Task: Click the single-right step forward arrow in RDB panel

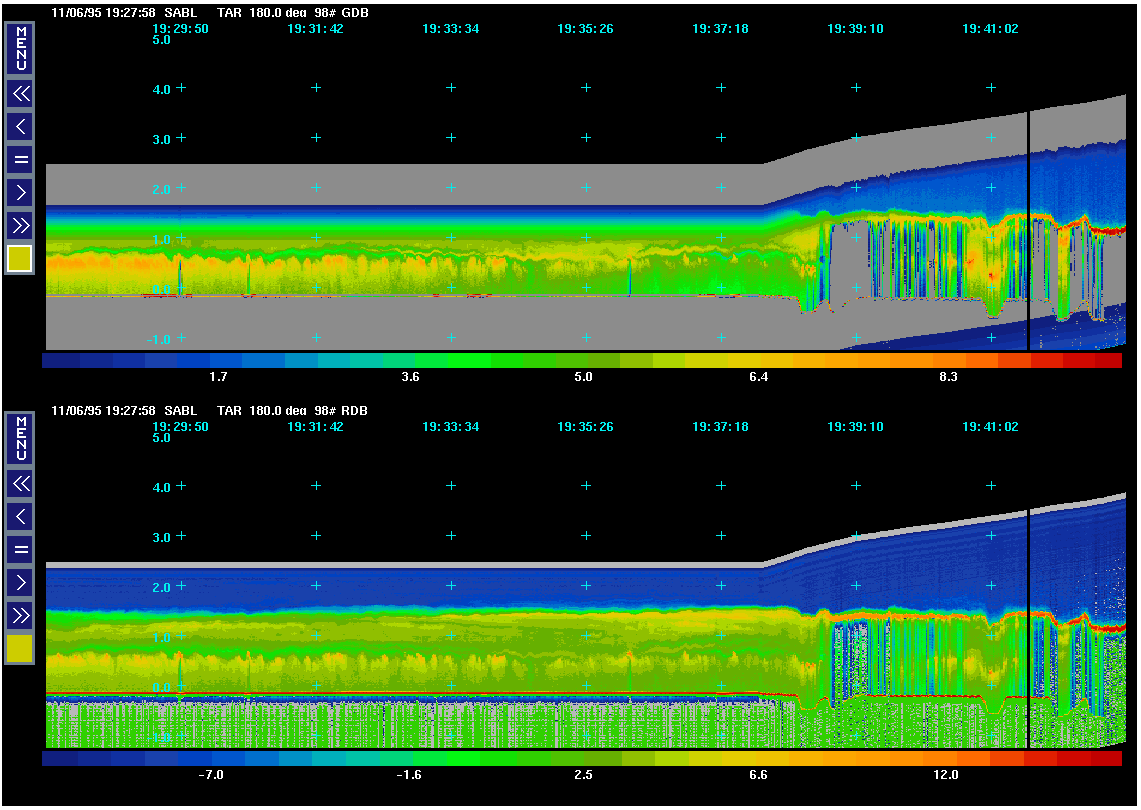Action: coord(20,582)
